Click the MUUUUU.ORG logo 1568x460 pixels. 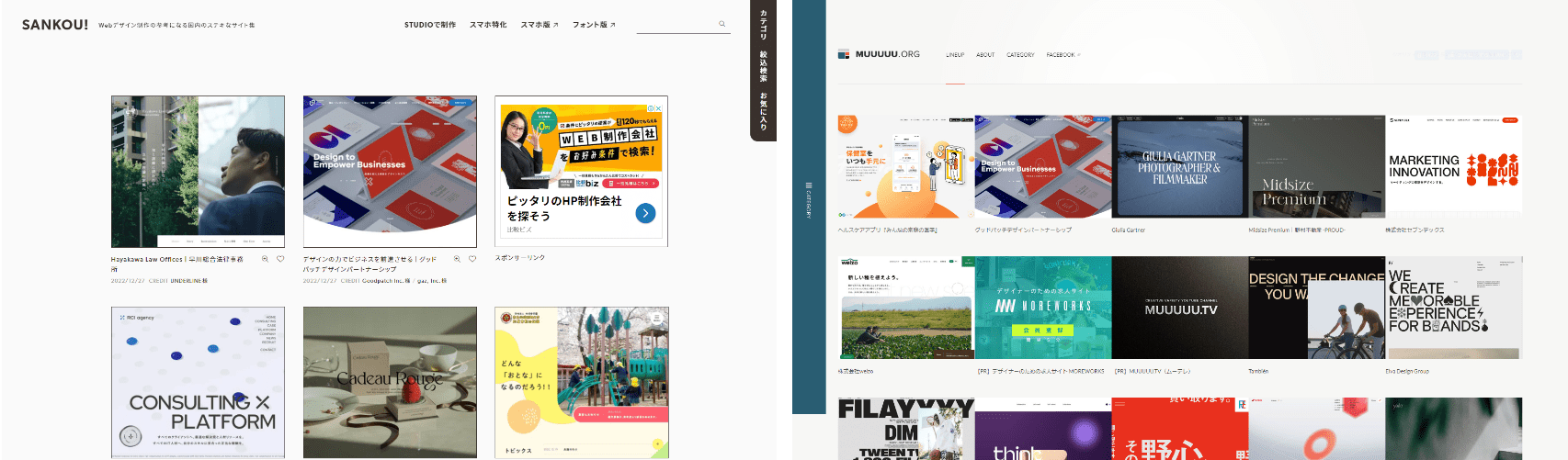(x=879, y=54)
